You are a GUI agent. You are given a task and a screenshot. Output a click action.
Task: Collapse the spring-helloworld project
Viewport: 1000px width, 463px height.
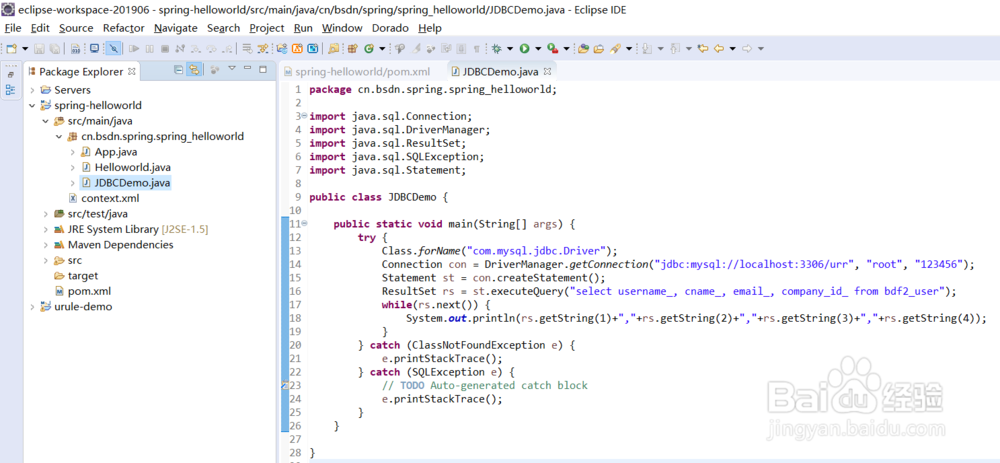click(x=31, y=105)
